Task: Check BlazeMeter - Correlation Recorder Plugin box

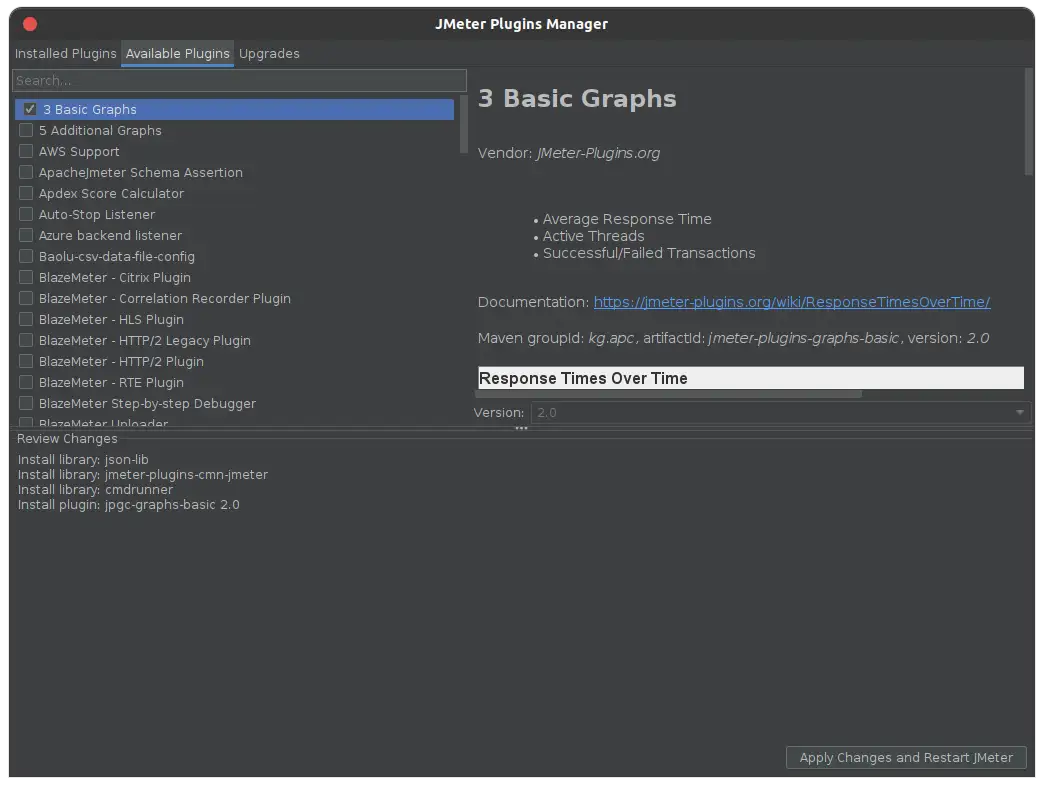Action: coord(26,298)
